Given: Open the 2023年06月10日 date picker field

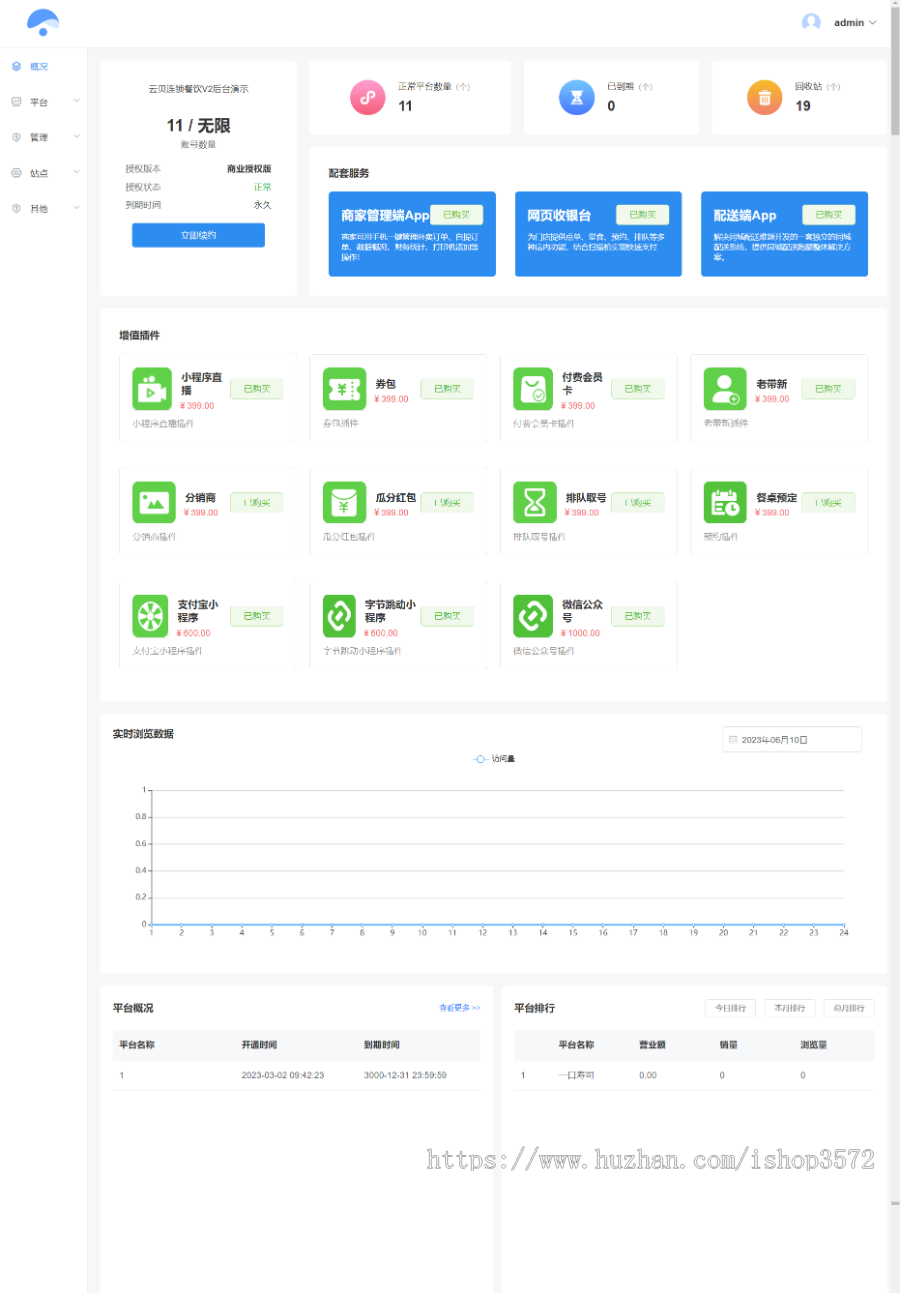Looking at the screenshot, I should [x=791, y=739].
